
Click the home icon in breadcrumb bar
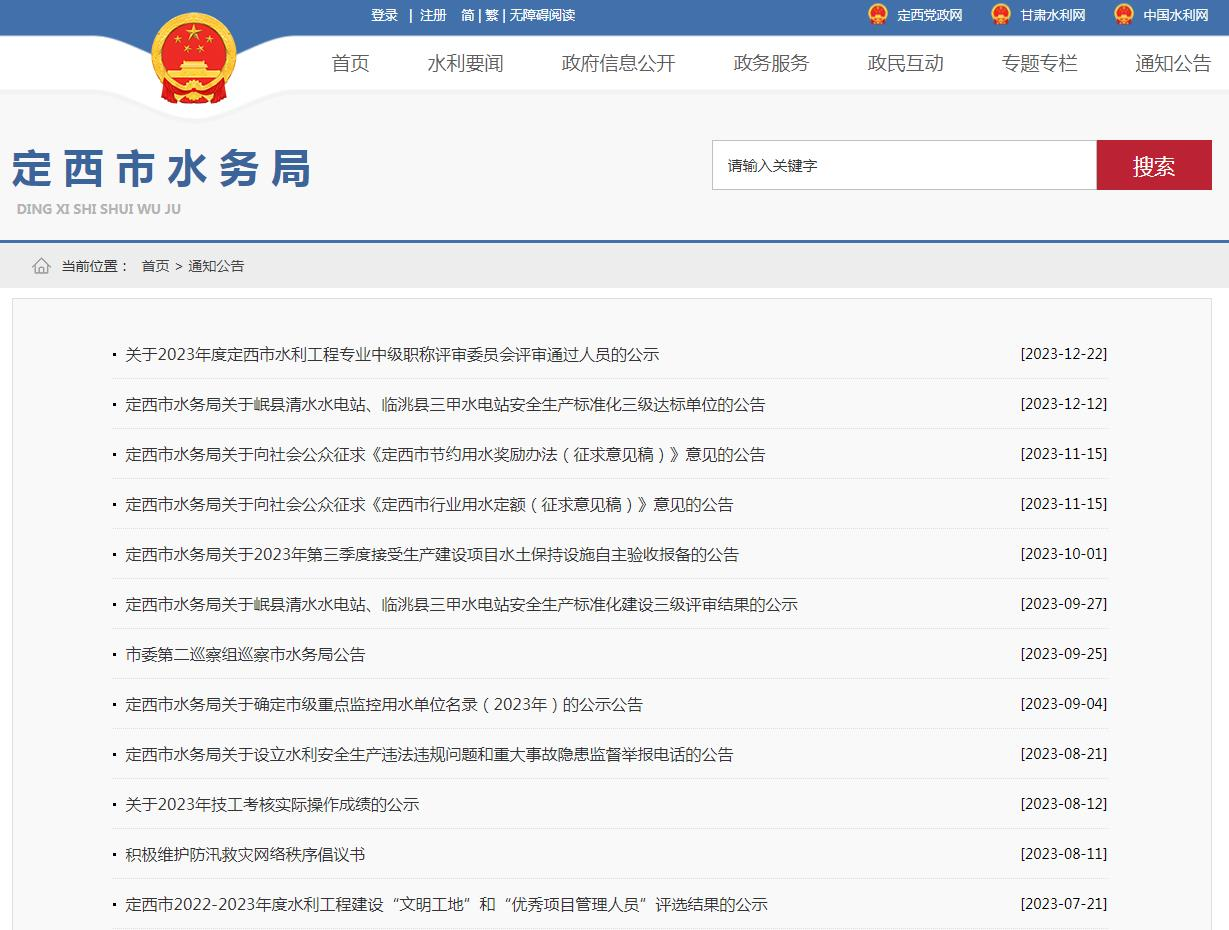(x=41, y=266)
